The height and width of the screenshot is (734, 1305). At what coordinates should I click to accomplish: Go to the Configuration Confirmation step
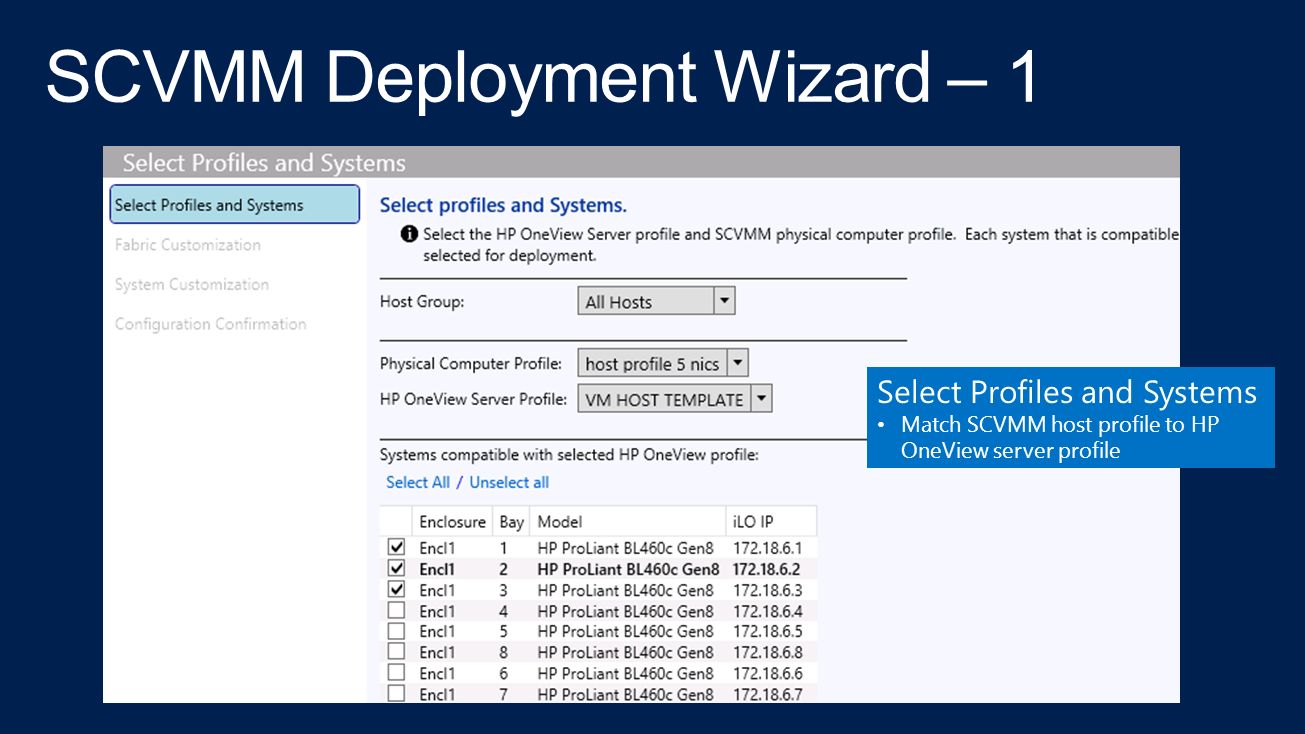click(x=211, y=324)
